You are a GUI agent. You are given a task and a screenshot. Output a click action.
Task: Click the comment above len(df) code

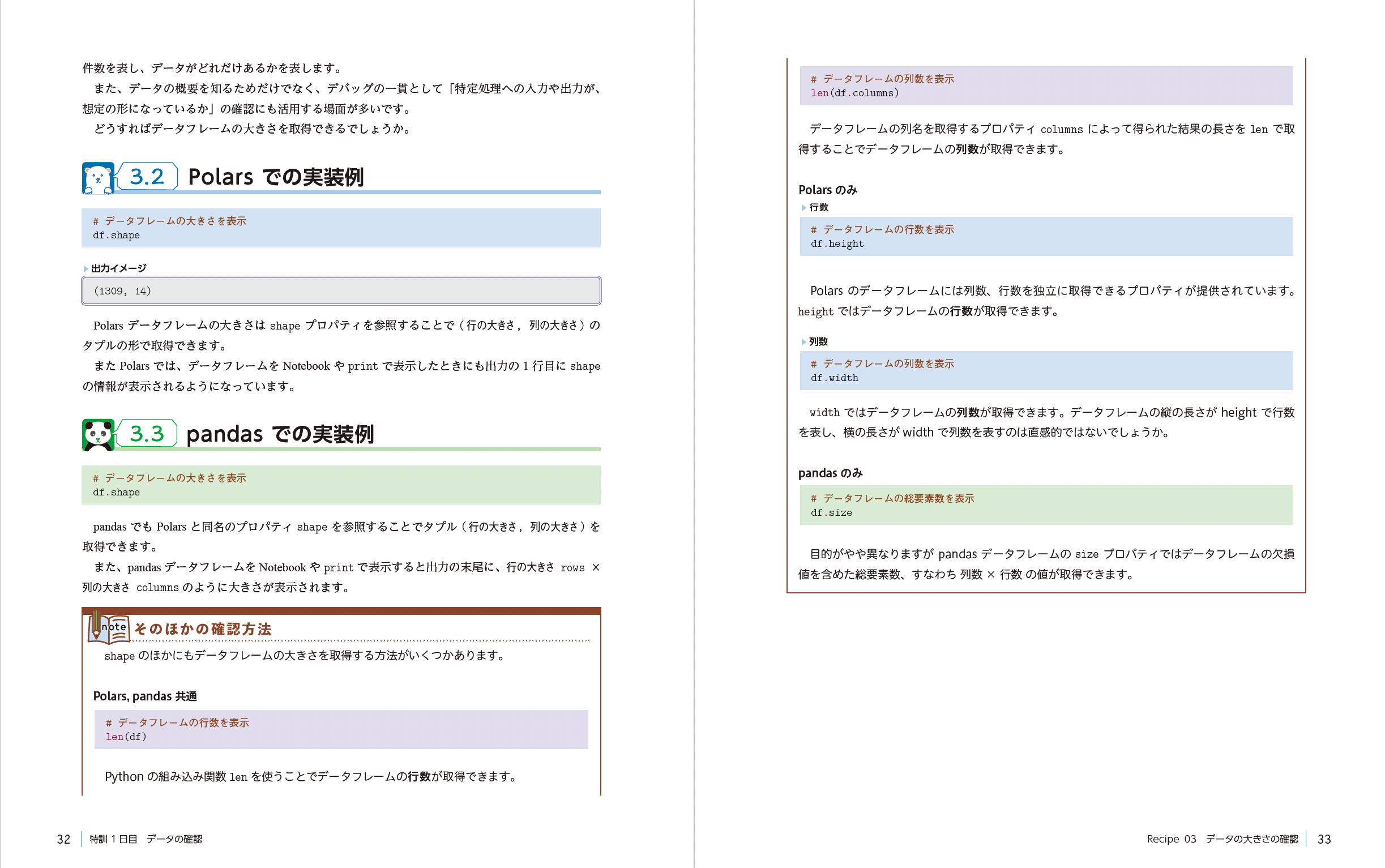177,722
